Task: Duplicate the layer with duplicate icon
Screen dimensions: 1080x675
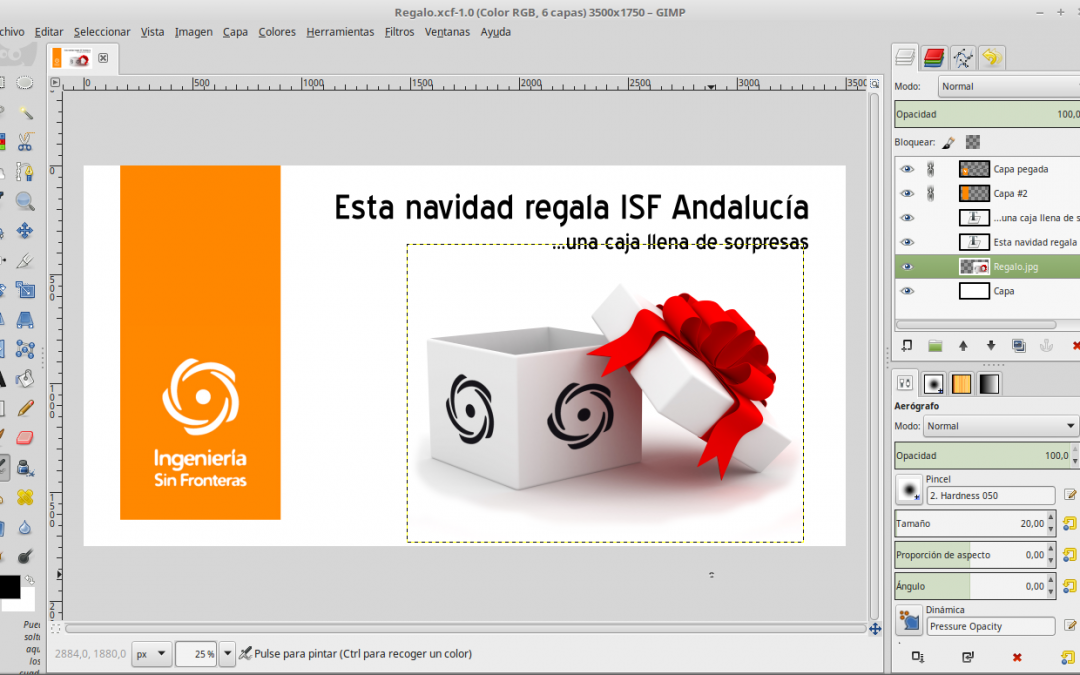Action: pyautogui.click(x=1019, y=346)
